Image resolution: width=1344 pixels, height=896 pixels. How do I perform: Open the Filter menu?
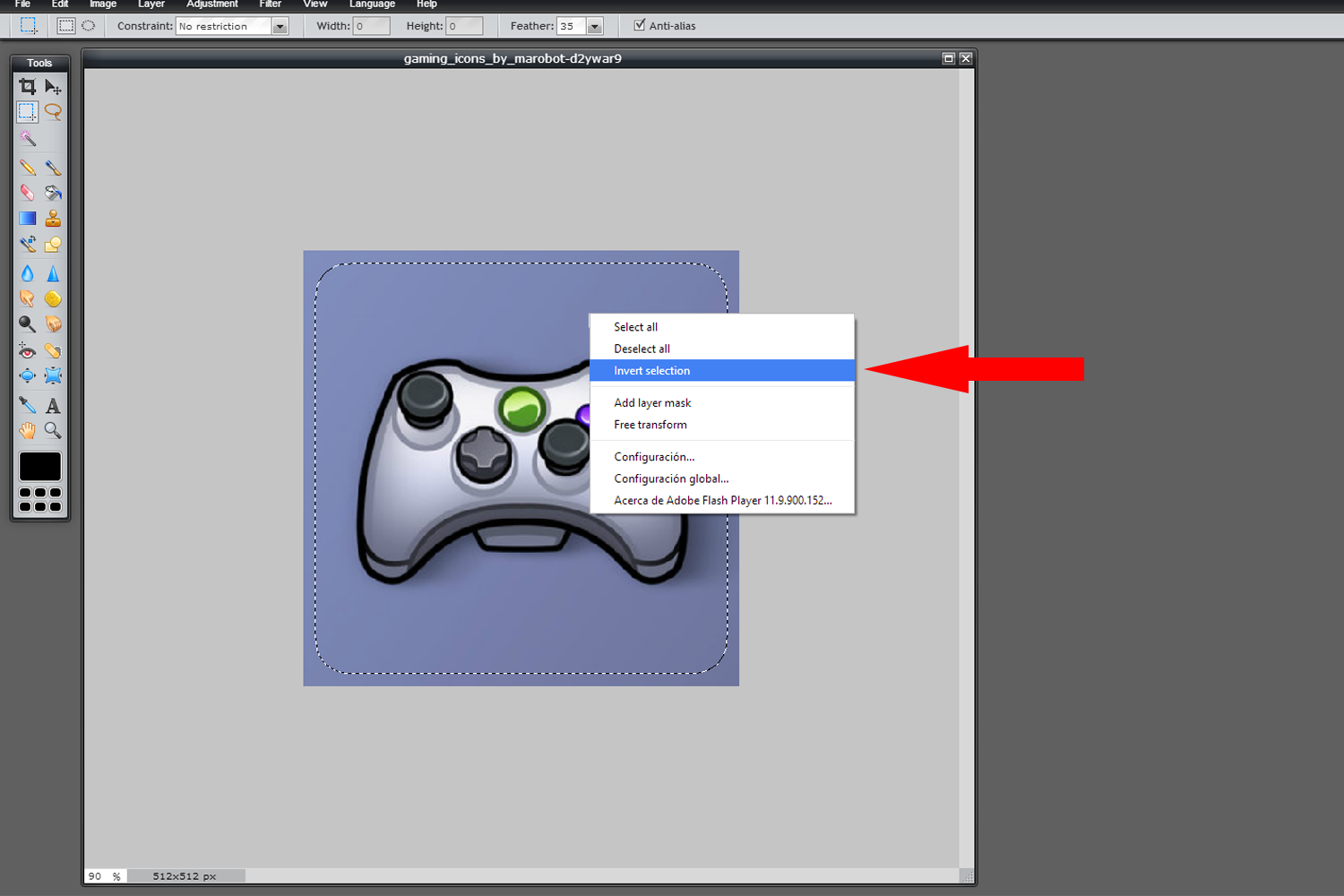pos(271,4)
